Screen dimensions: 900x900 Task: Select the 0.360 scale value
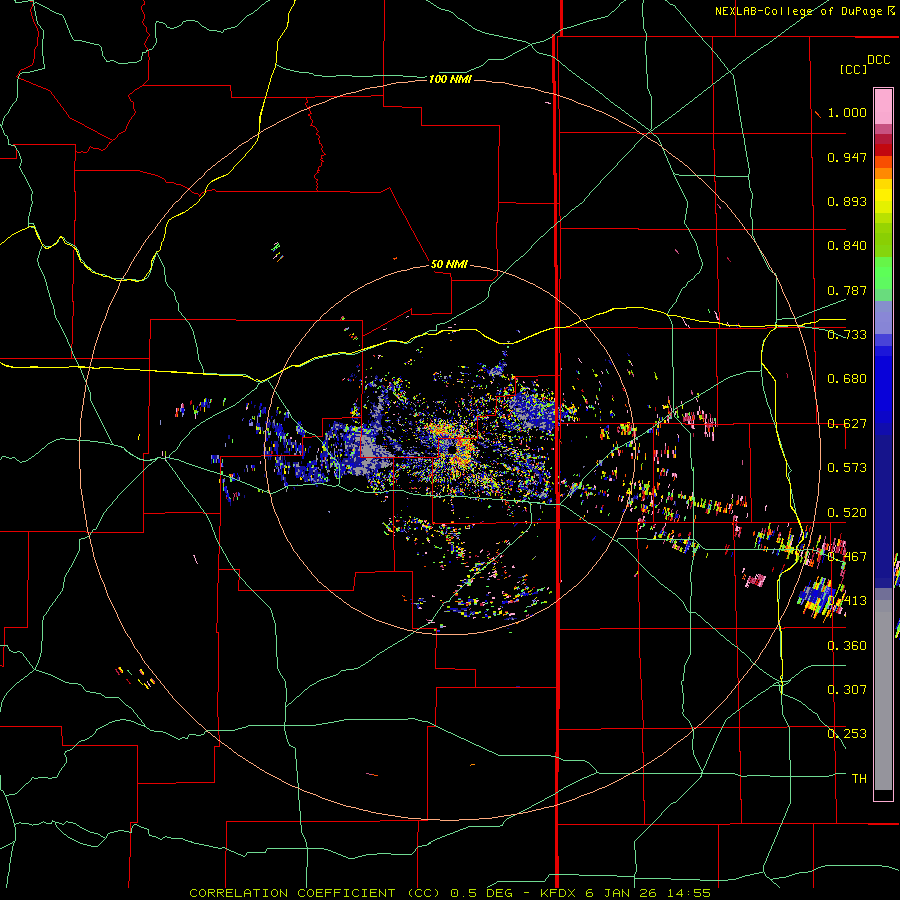(x=847, y=646)
